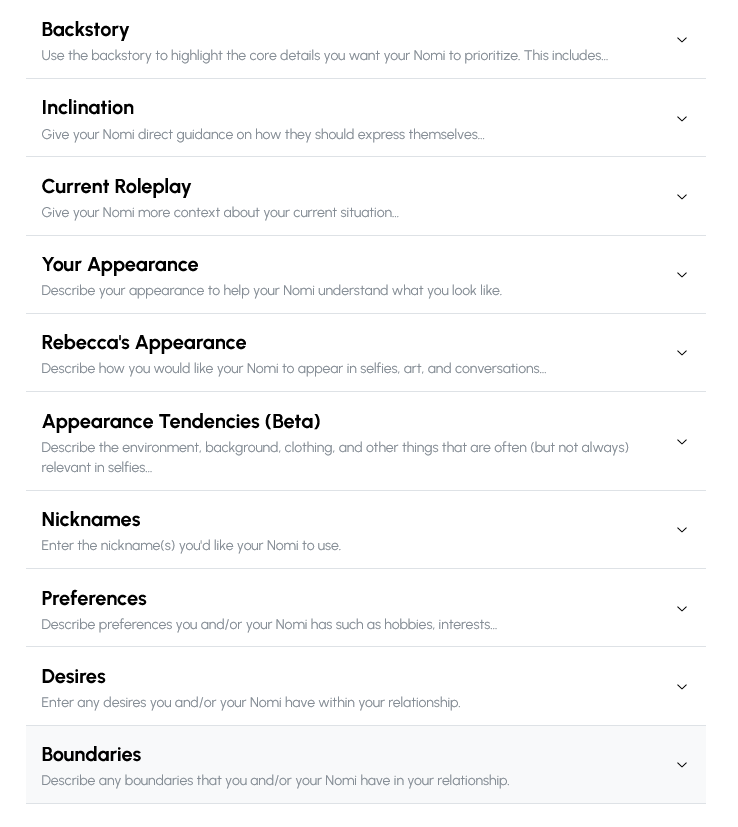Click the Backstory heading

85,30
